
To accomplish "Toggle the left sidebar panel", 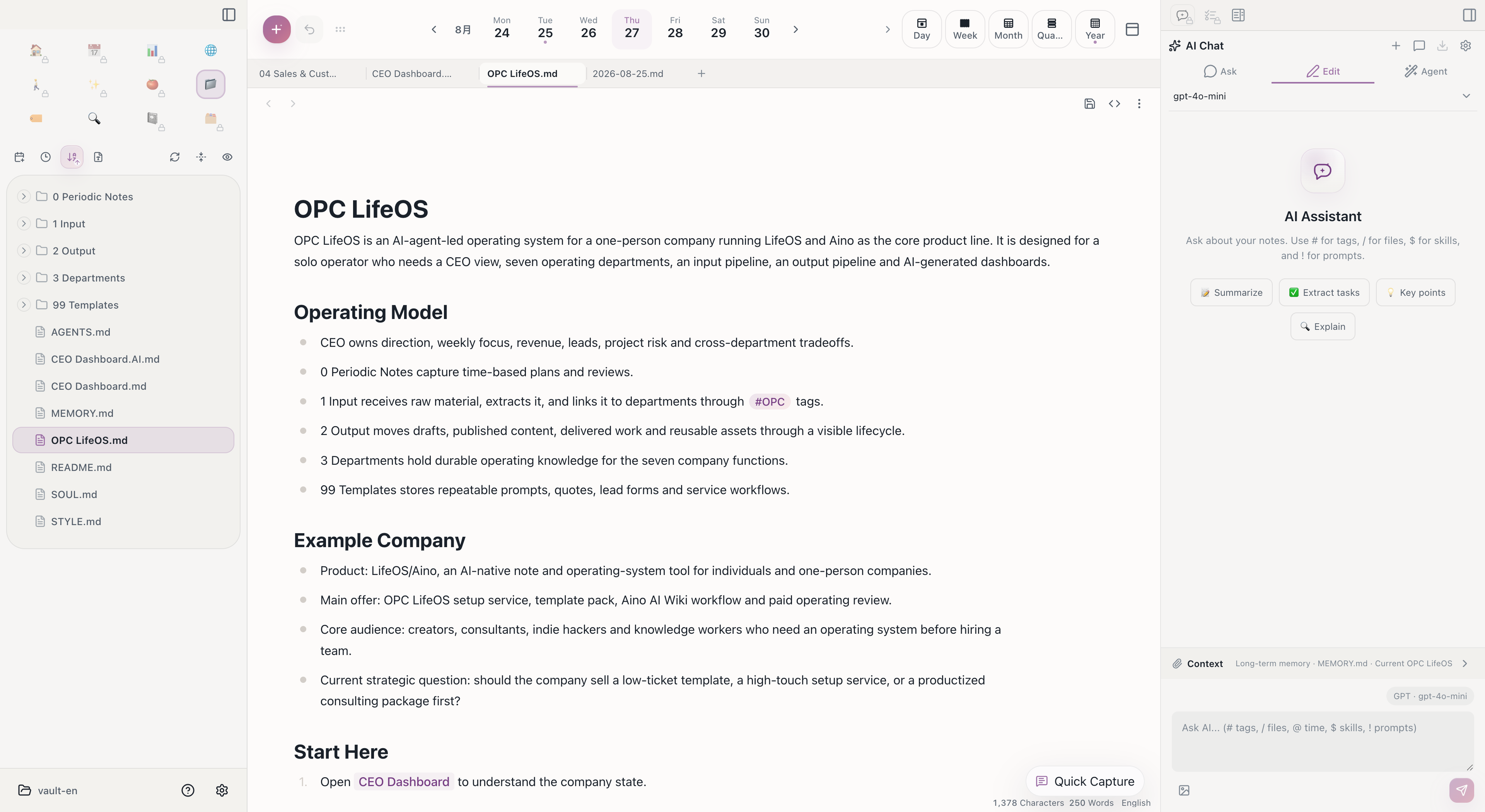I will [x=229, y=14].
